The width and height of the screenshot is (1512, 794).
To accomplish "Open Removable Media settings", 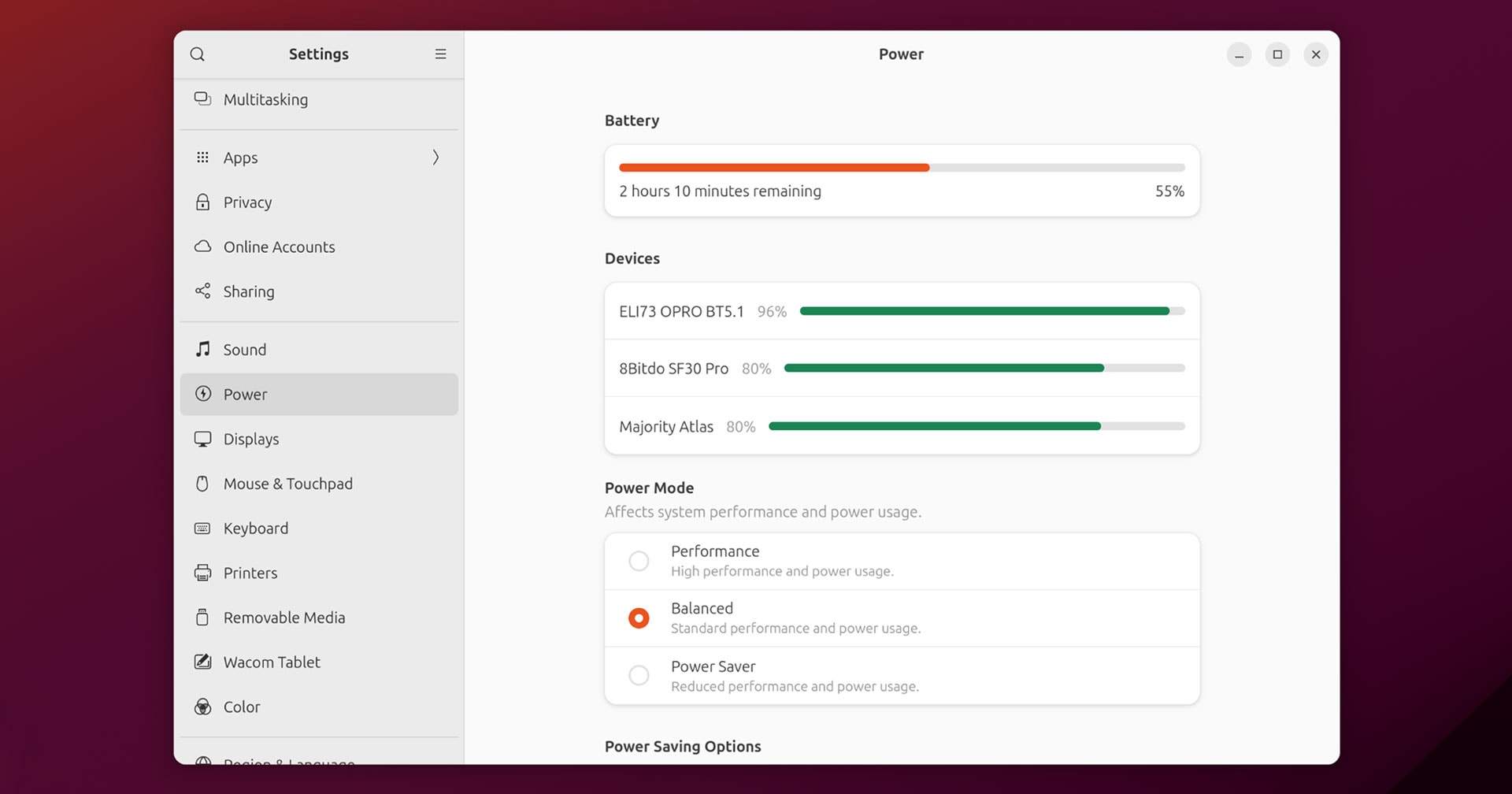I will pos(319,618).
